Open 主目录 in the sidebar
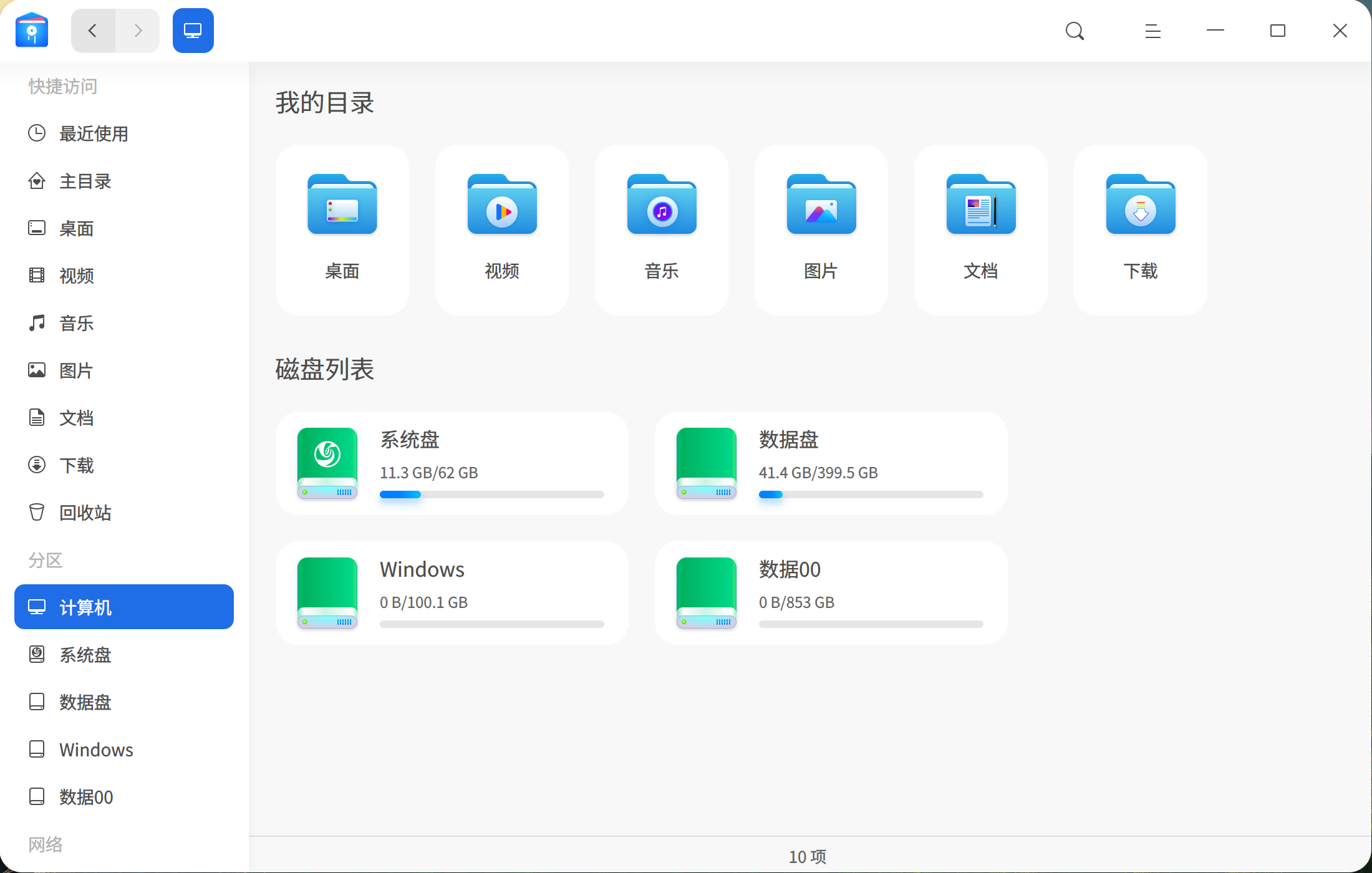The height and width of the screenshot is (873, 1372). point(124,181)
